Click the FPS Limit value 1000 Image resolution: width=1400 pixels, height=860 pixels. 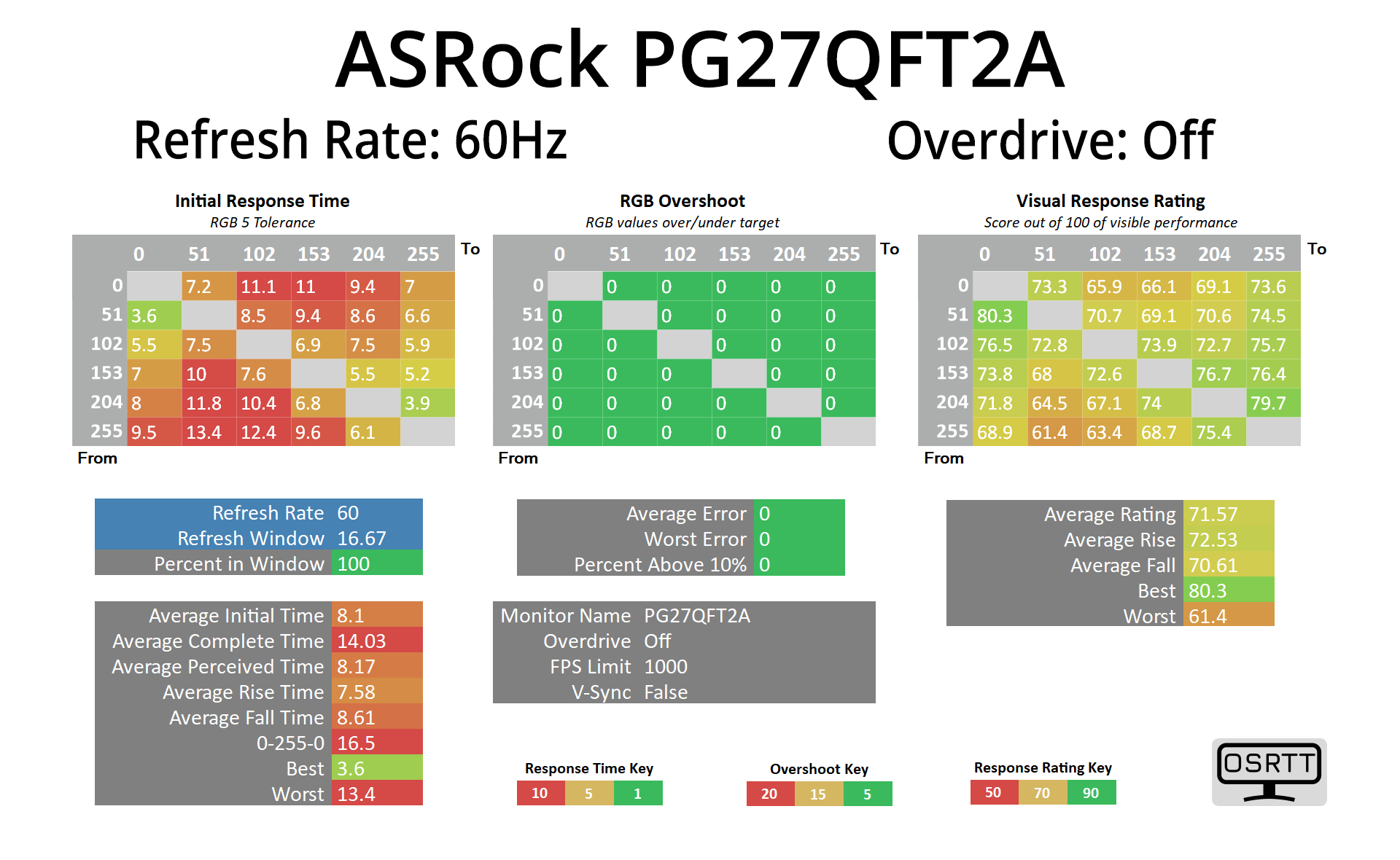point(666,666)
